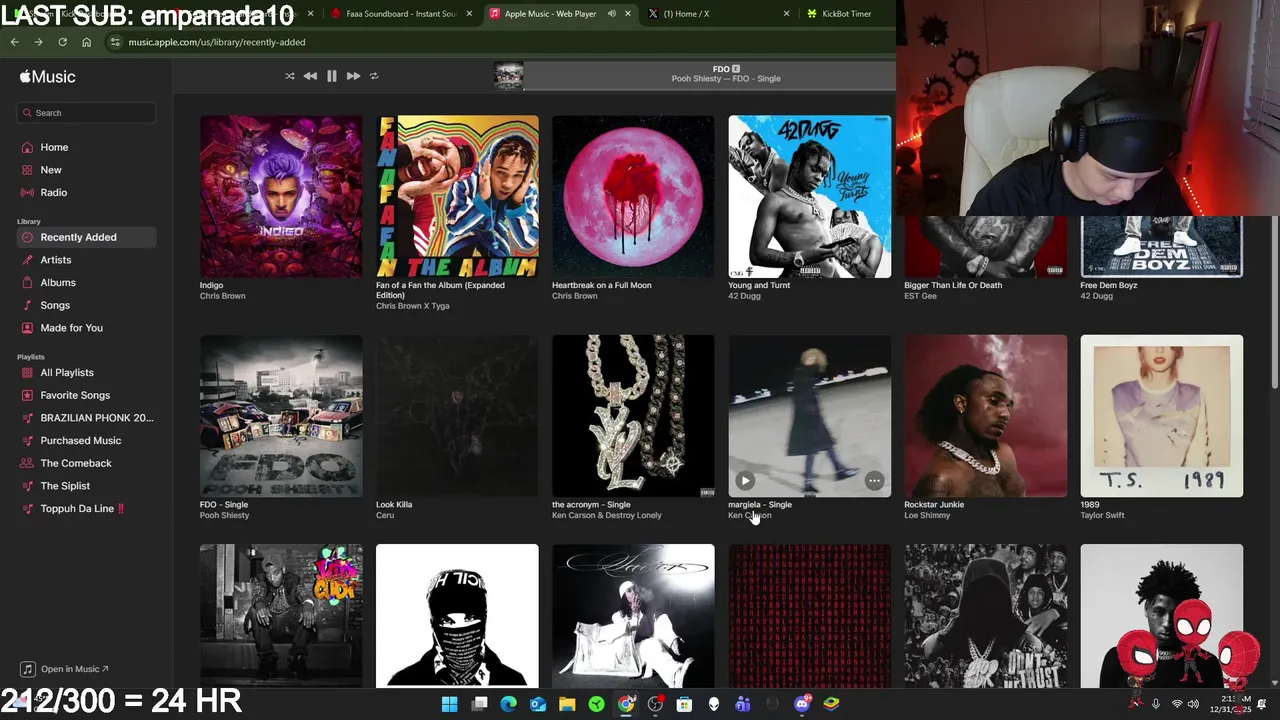Open Young and Turnt album cover
This screenshot has width=1280, height=720.
(x=809, y=196)
